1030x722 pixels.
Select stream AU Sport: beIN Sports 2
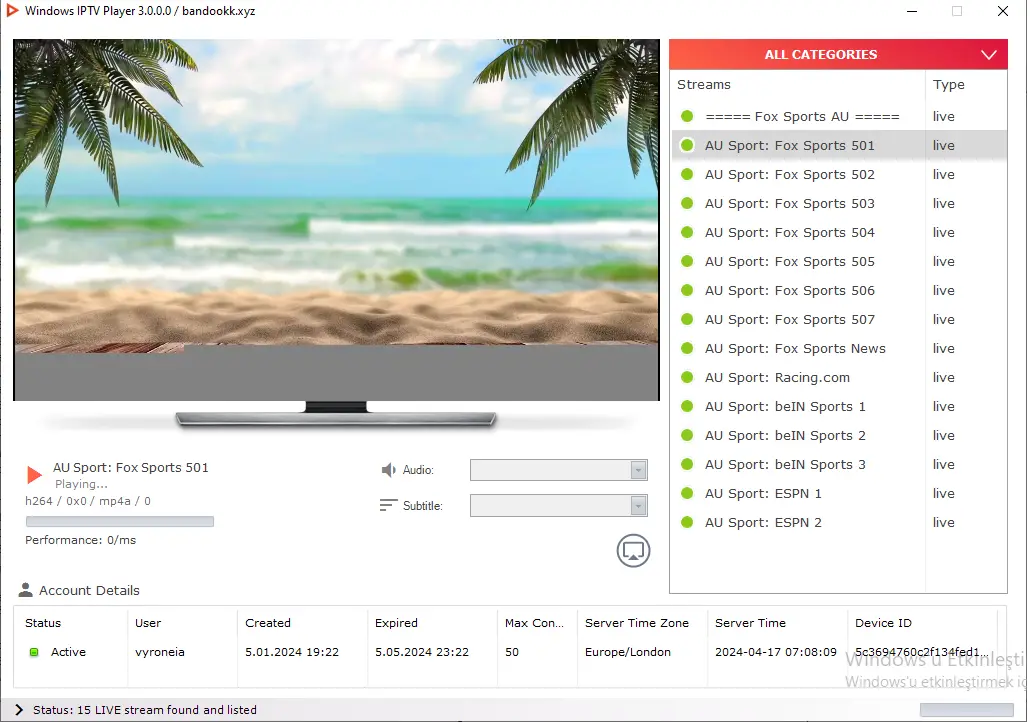point(840,435)
